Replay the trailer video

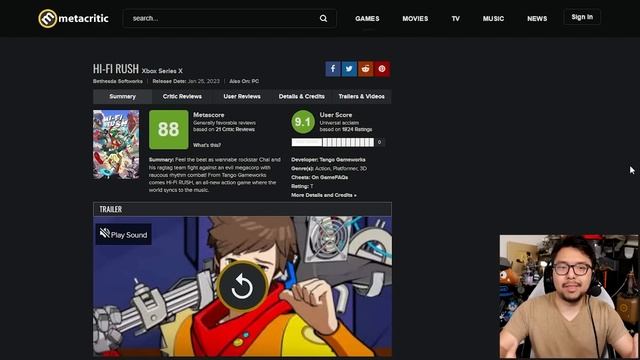tap(242, 287)
